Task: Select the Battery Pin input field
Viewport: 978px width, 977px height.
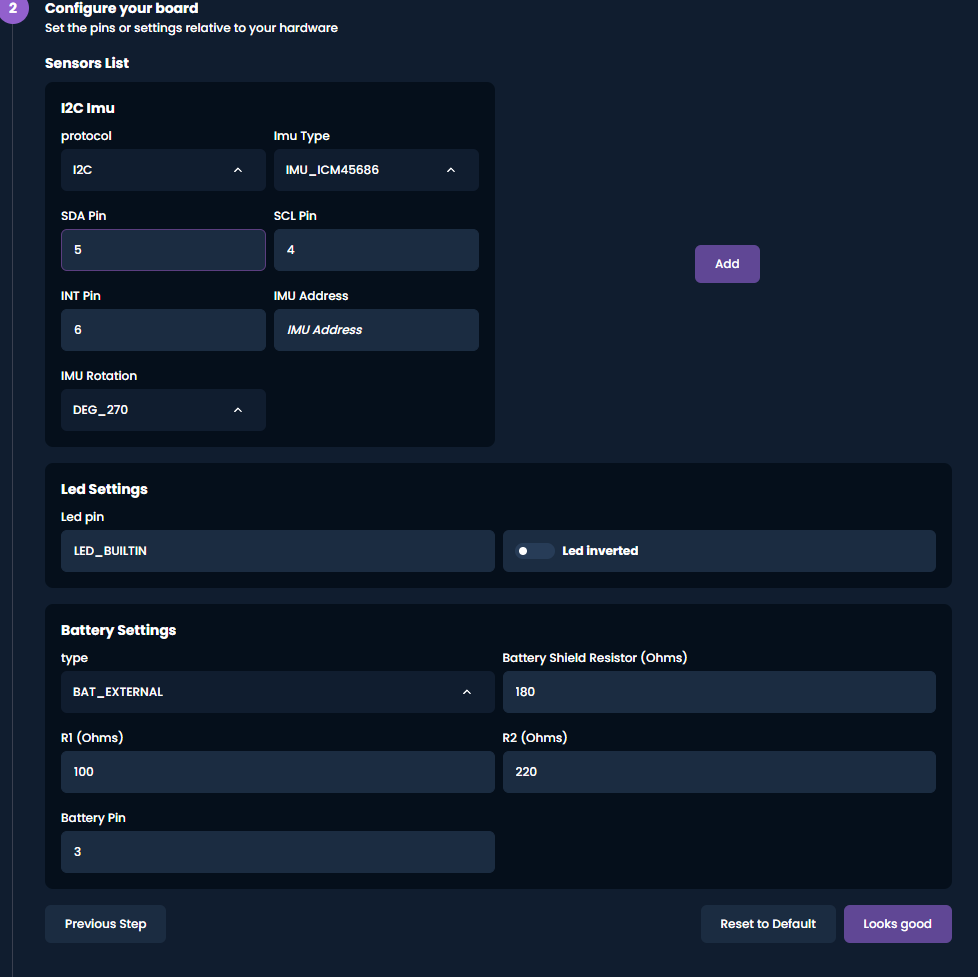Action: [x=277, y=852]
